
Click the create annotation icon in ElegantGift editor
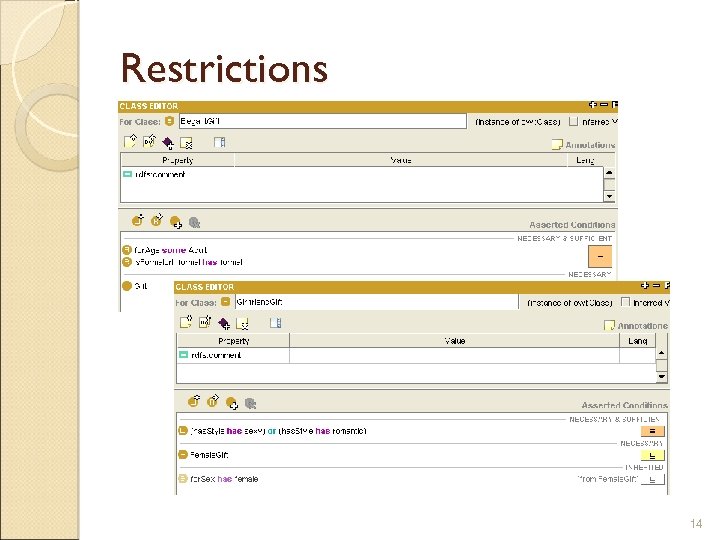tap(130, 141)
